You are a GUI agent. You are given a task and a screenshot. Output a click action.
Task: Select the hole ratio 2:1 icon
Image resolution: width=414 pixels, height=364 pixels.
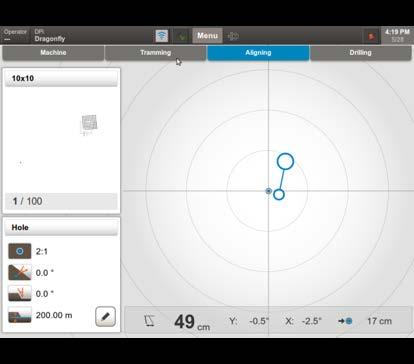pyautogui.click(x=20, y=251)
